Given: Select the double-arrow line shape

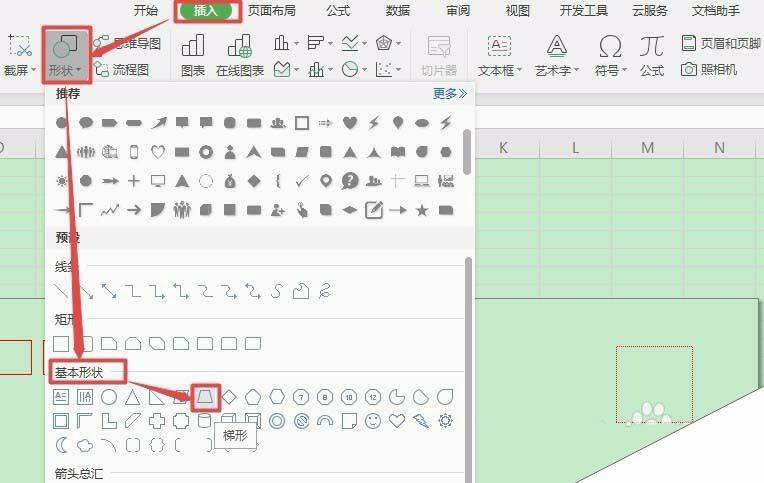Looking at the screenshot, I should point(109,291).
